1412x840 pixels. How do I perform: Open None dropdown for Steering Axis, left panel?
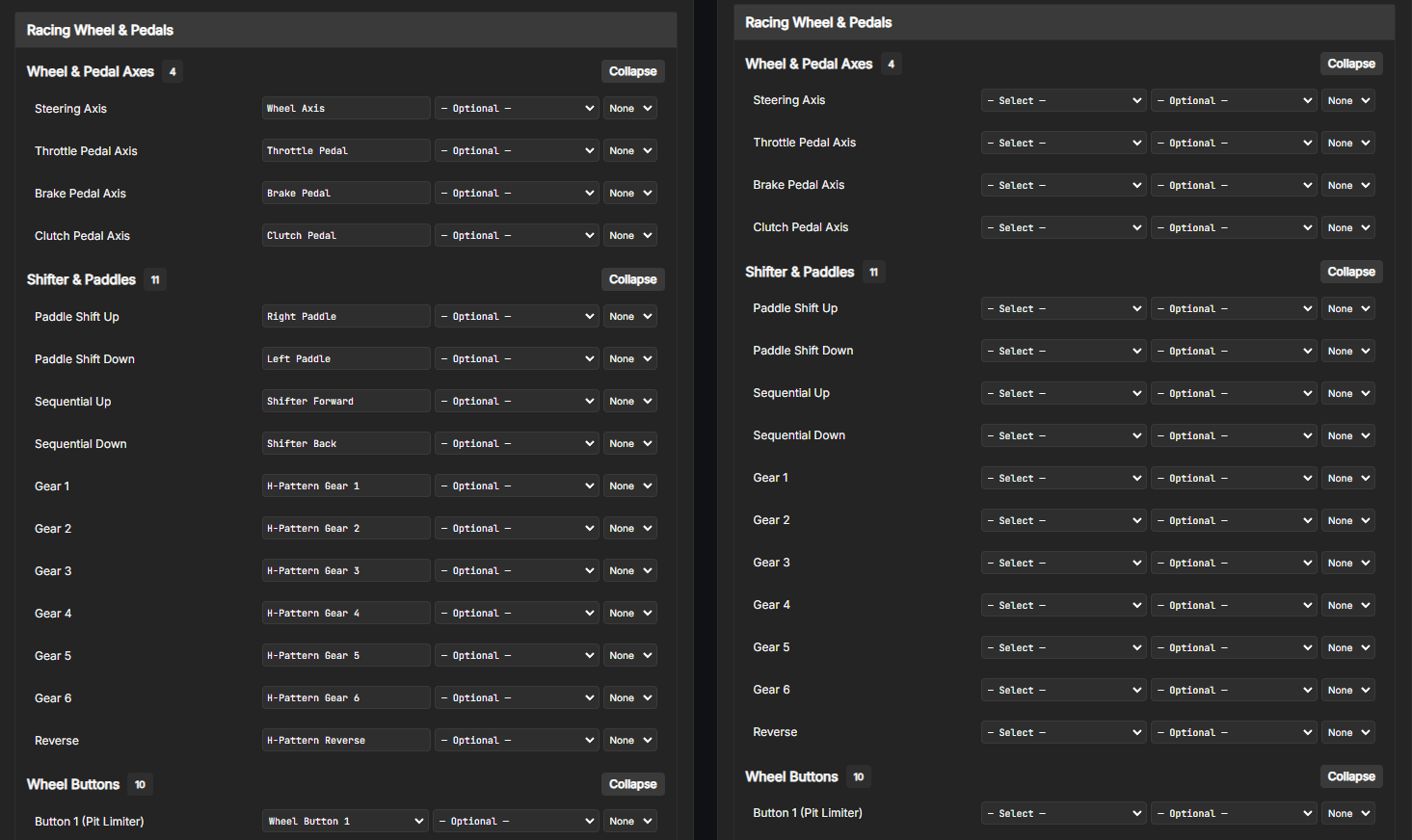[x=630, y=108]
